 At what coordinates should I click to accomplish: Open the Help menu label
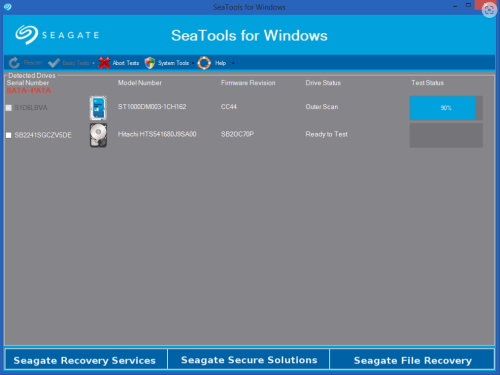(220, 63)
